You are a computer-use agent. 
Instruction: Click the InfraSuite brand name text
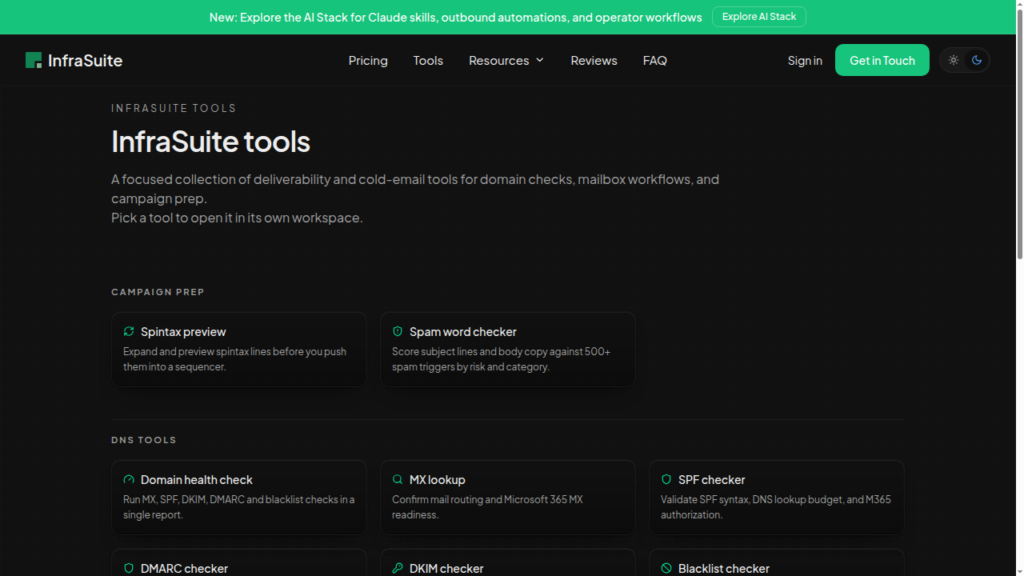point(85,60)
